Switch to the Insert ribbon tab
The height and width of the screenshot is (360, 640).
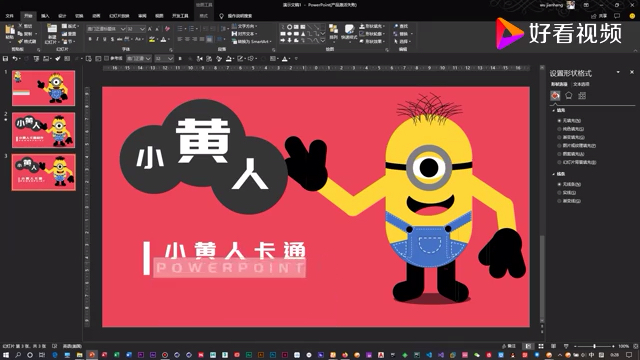pos(45,16)
